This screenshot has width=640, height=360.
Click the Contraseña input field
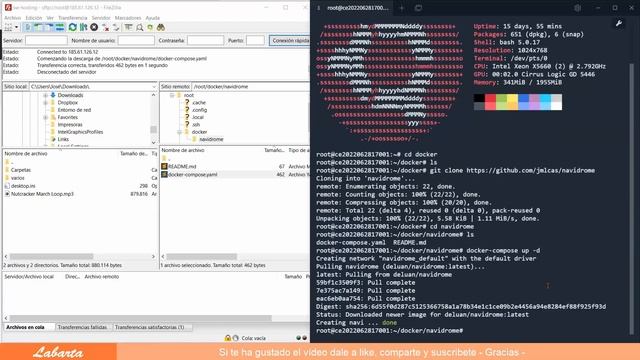click(x=205, y=40)
